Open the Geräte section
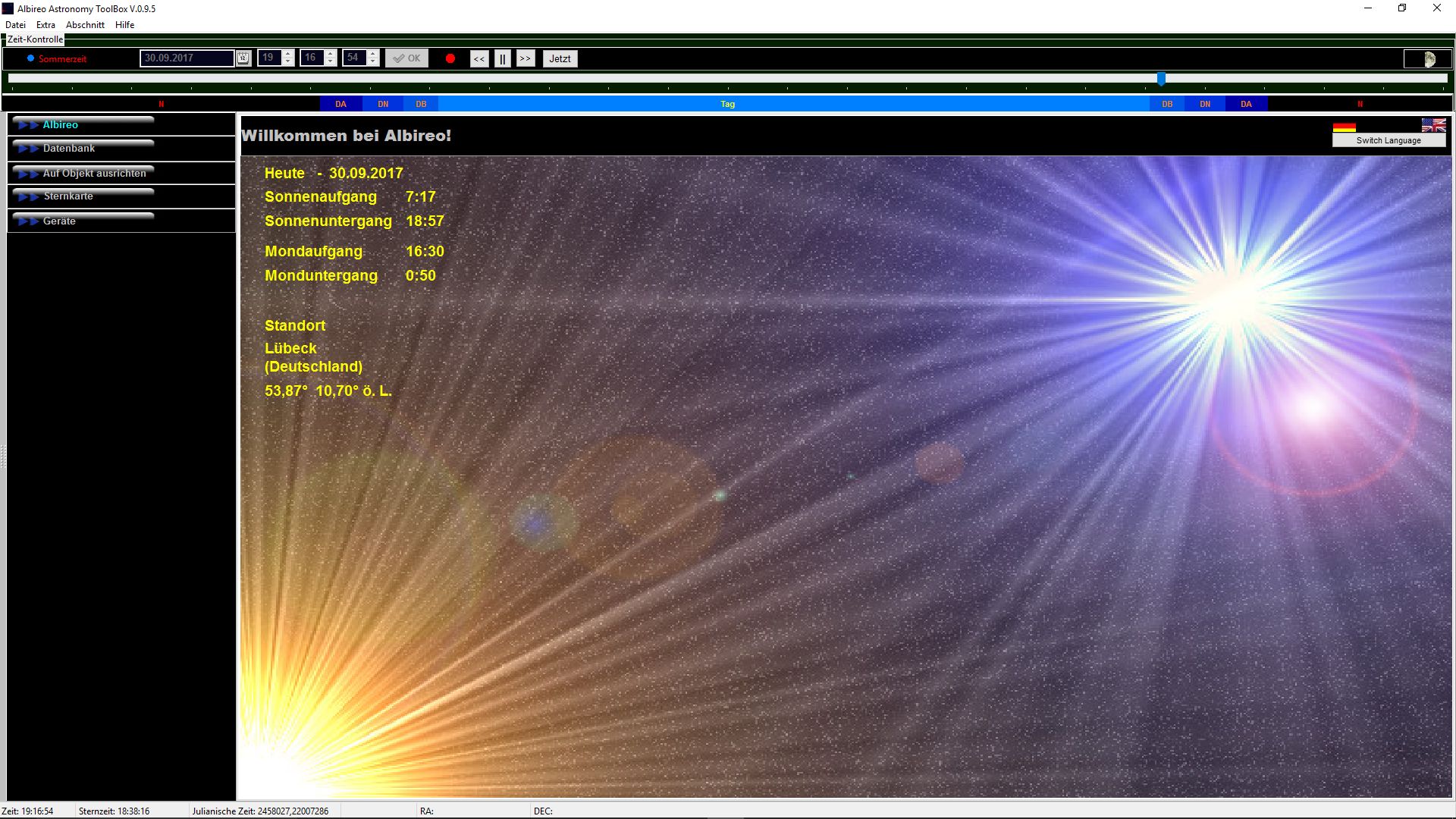1456x819 pixels. [121, 221]
